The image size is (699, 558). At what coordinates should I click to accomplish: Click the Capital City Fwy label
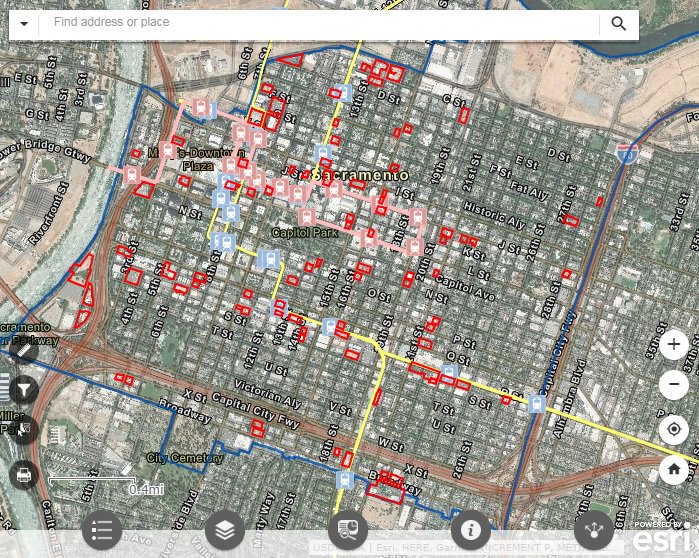(256, 410)
